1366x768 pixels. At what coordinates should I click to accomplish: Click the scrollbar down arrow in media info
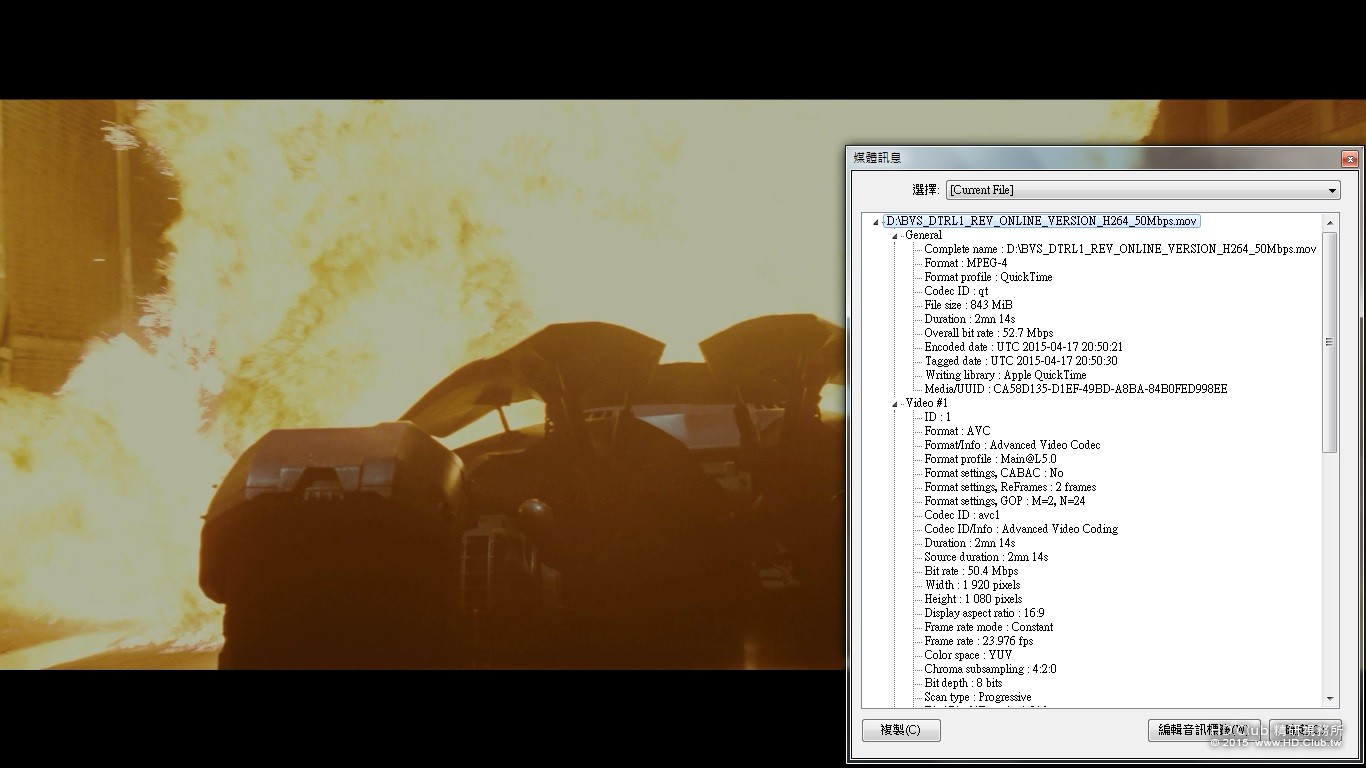(x=1330, y=698)
